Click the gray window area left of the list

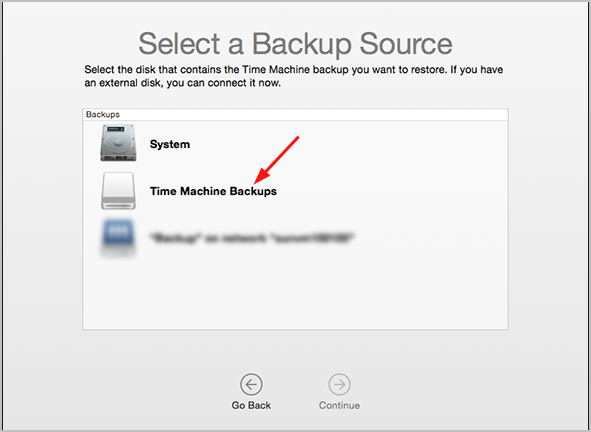pos(42,219)
